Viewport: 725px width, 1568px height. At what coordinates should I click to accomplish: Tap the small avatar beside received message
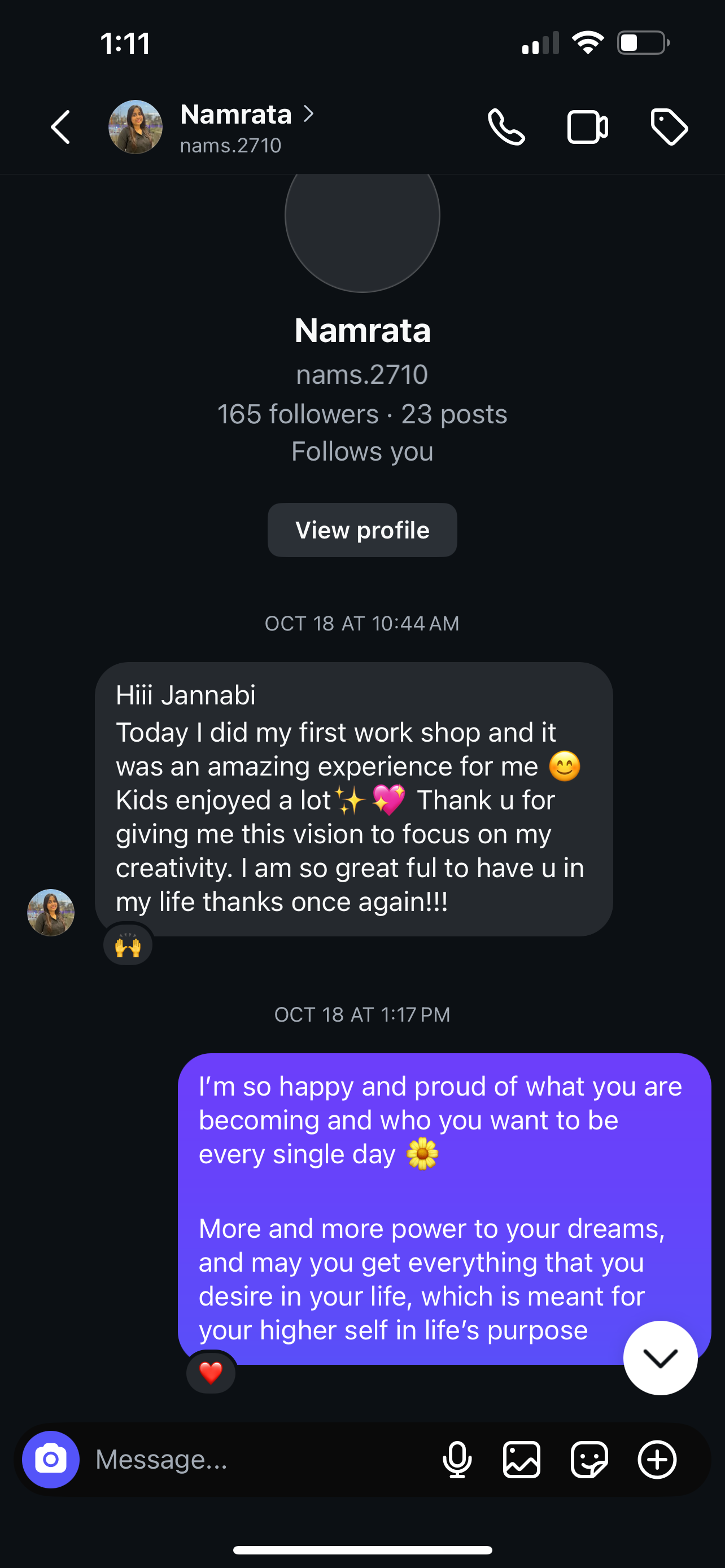tap(50, 912)
